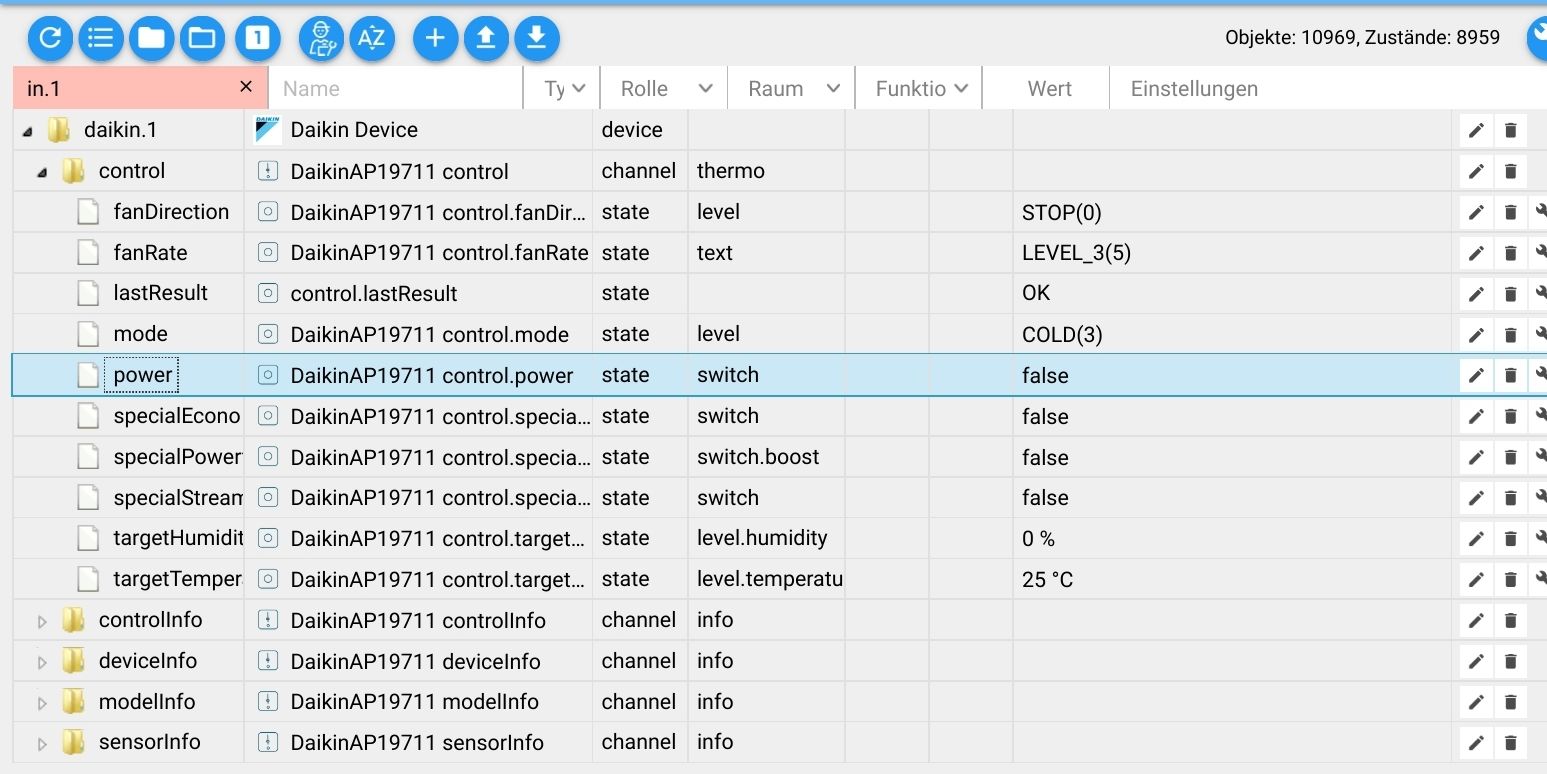Delete the deviceInfo channel with the trash icon
The height and width of the screenshot is (774, 1547).
(x=1511, y=661)
